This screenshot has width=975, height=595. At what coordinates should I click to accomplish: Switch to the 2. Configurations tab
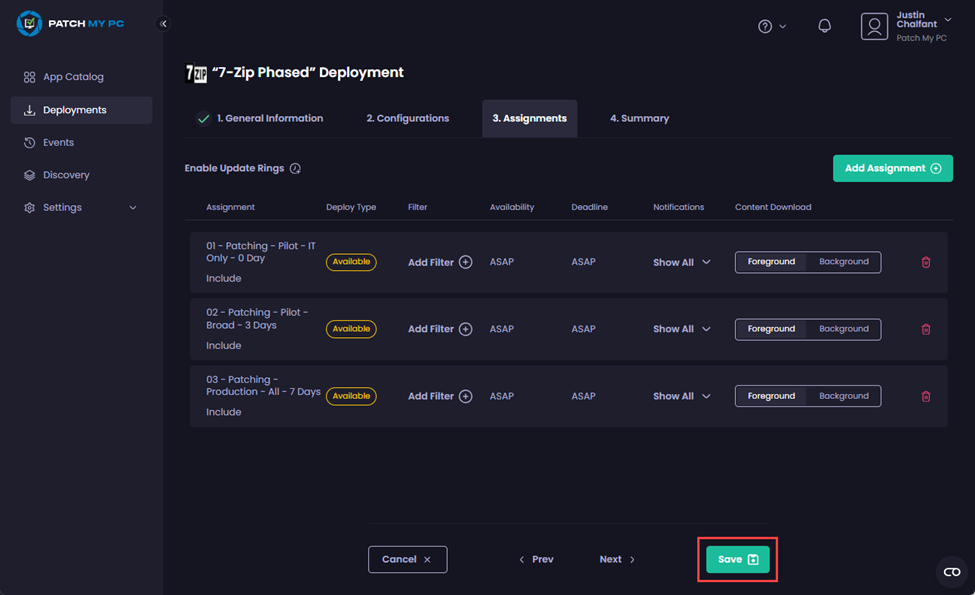pos(407,118)
